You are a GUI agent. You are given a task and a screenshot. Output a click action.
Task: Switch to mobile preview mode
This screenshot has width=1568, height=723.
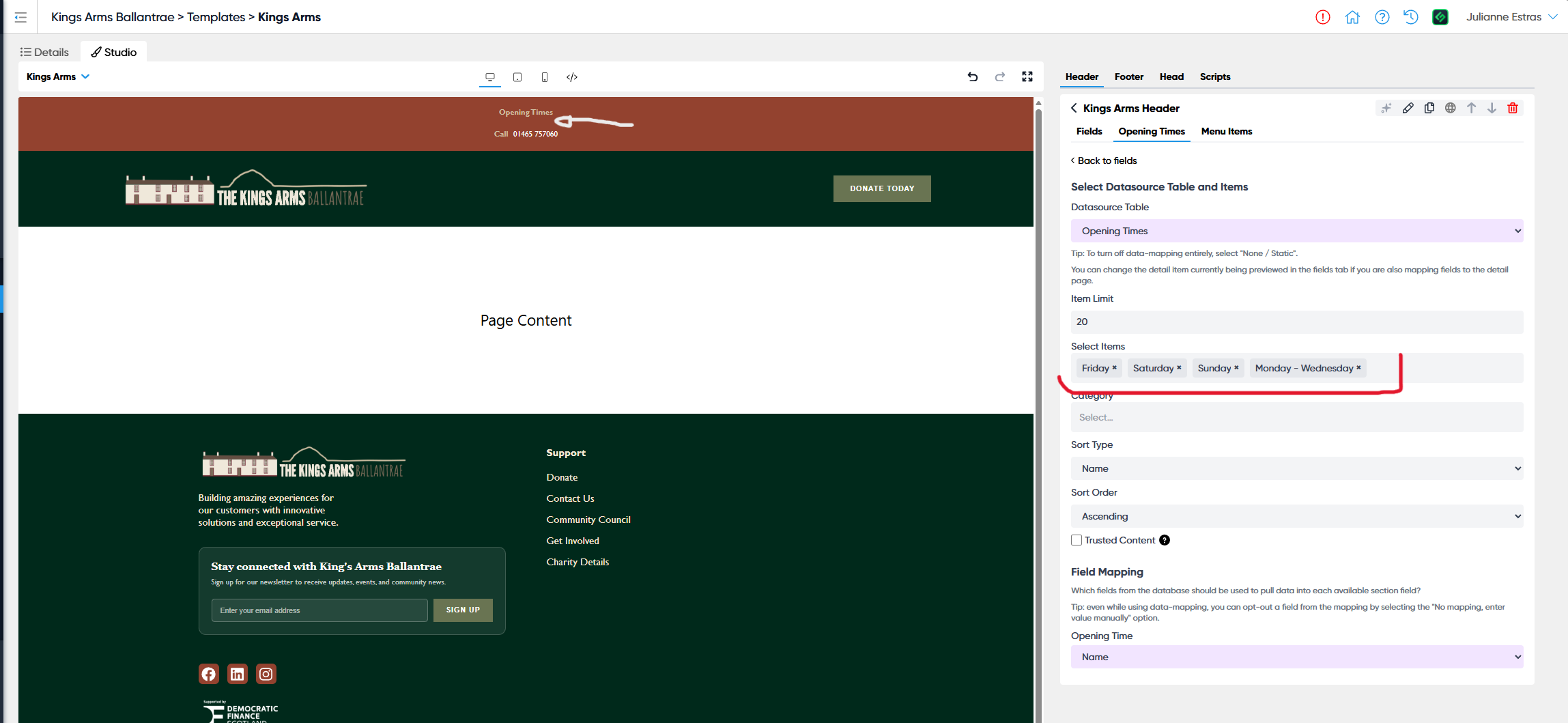click(545, 77)
